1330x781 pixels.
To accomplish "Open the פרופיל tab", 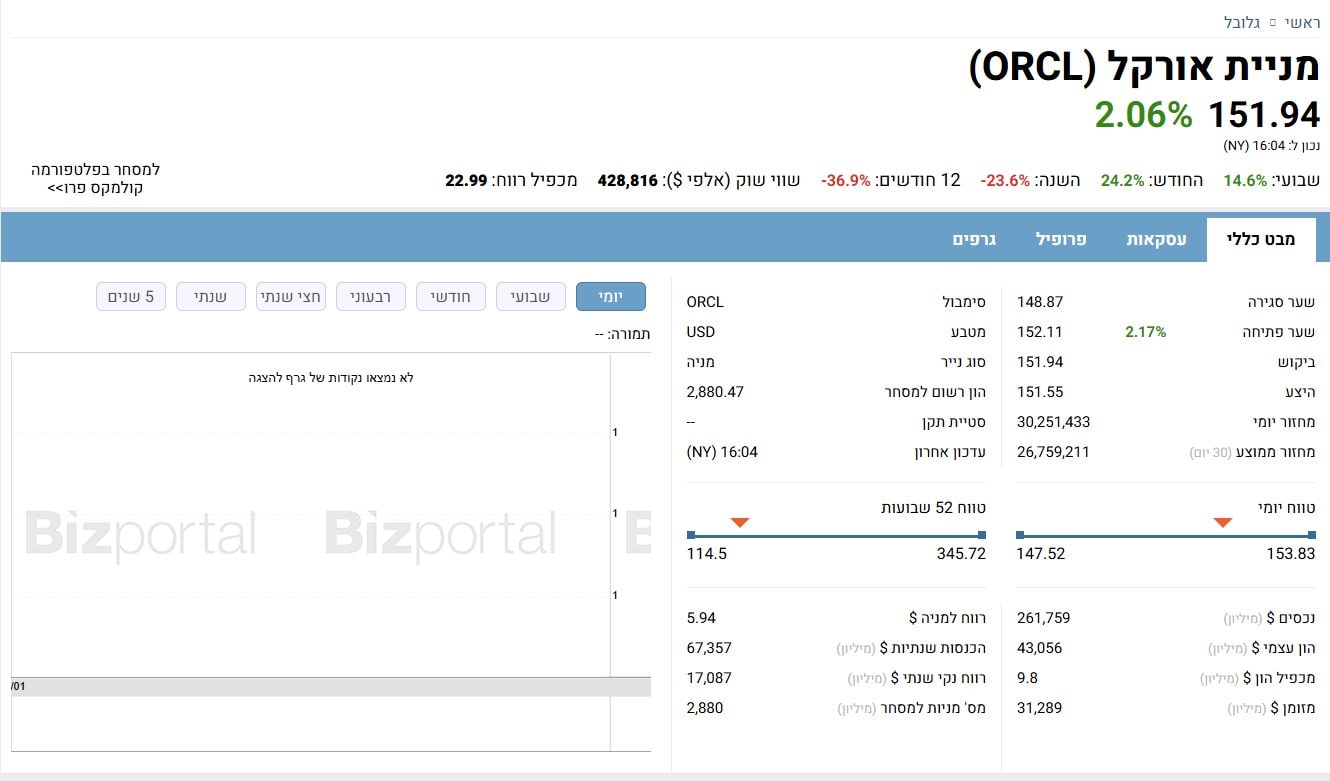I will pos(1061,240).
